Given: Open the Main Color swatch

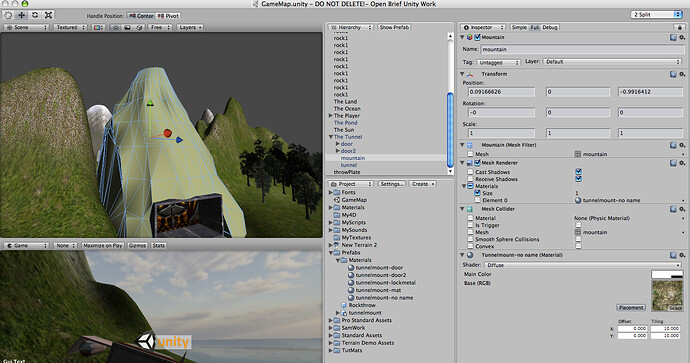Looking at the screenshot, I should click(x=667, y=275).
